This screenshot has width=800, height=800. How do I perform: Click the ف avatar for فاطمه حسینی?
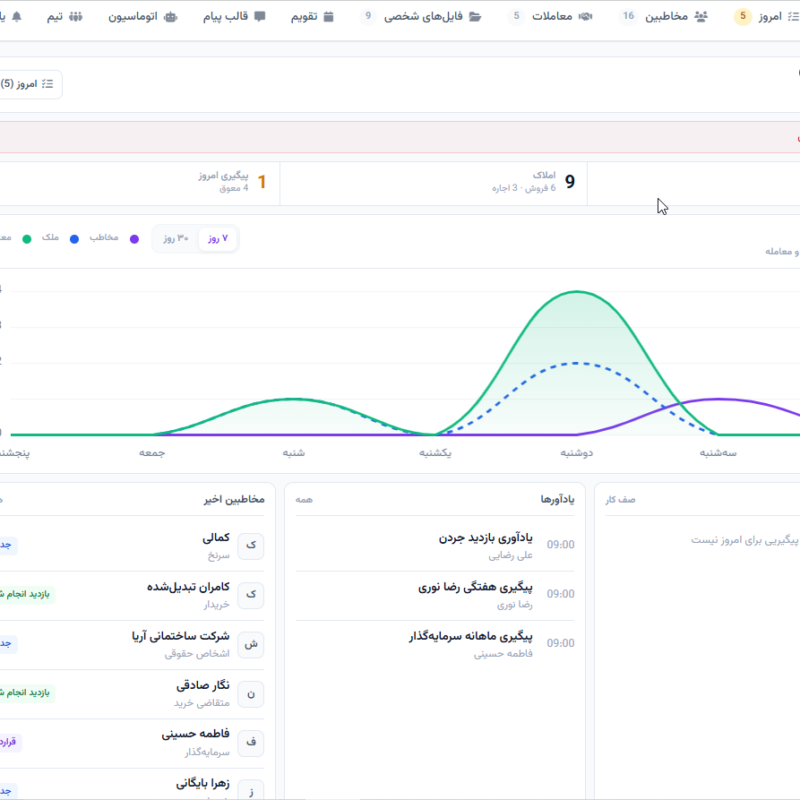251,743
